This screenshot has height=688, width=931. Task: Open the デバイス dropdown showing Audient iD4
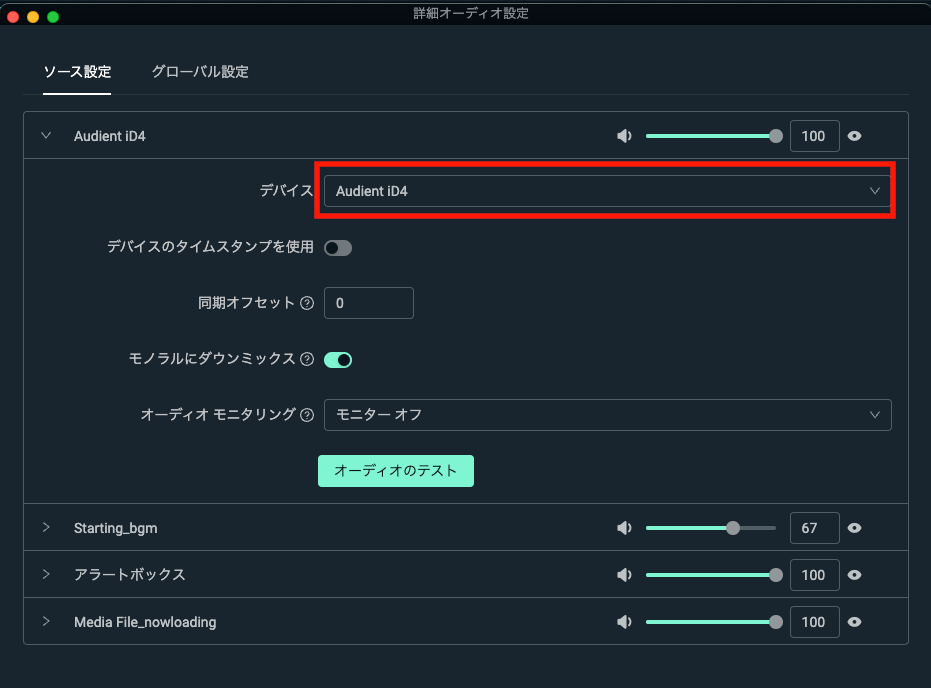click(x=606, y=191)
